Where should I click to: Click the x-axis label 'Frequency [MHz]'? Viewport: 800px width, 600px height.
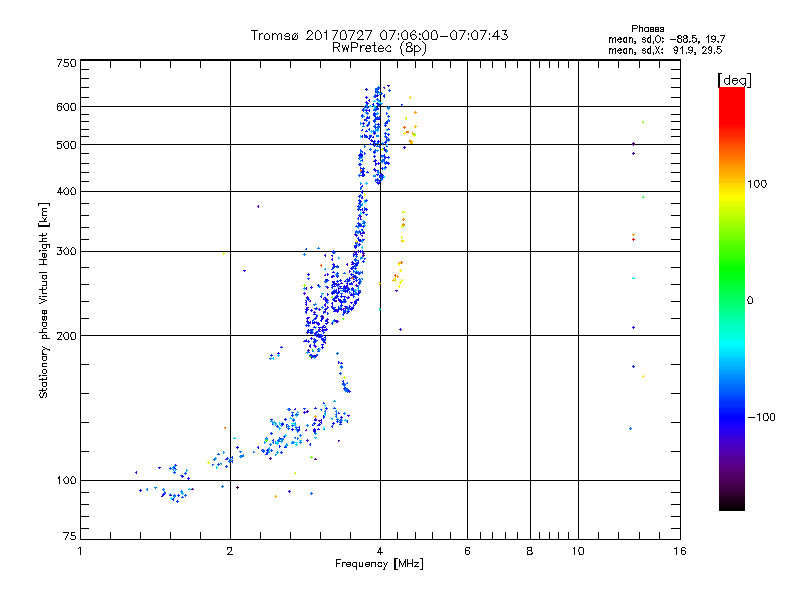pos(379,564)
